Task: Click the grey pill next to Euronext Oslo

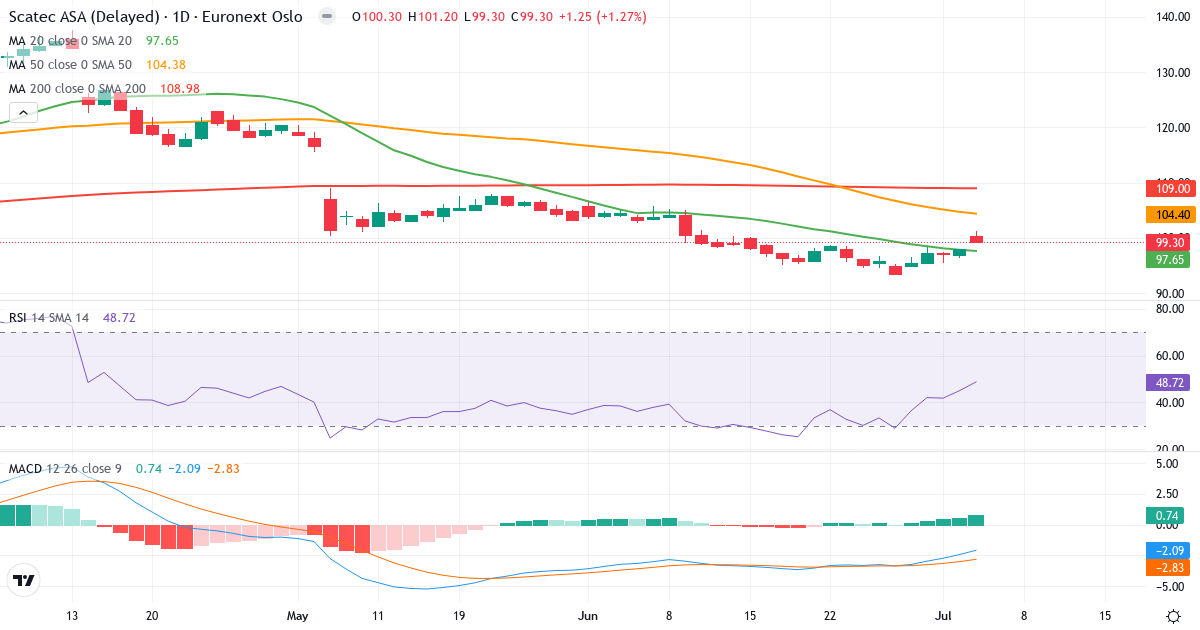Action: point(326,17)
